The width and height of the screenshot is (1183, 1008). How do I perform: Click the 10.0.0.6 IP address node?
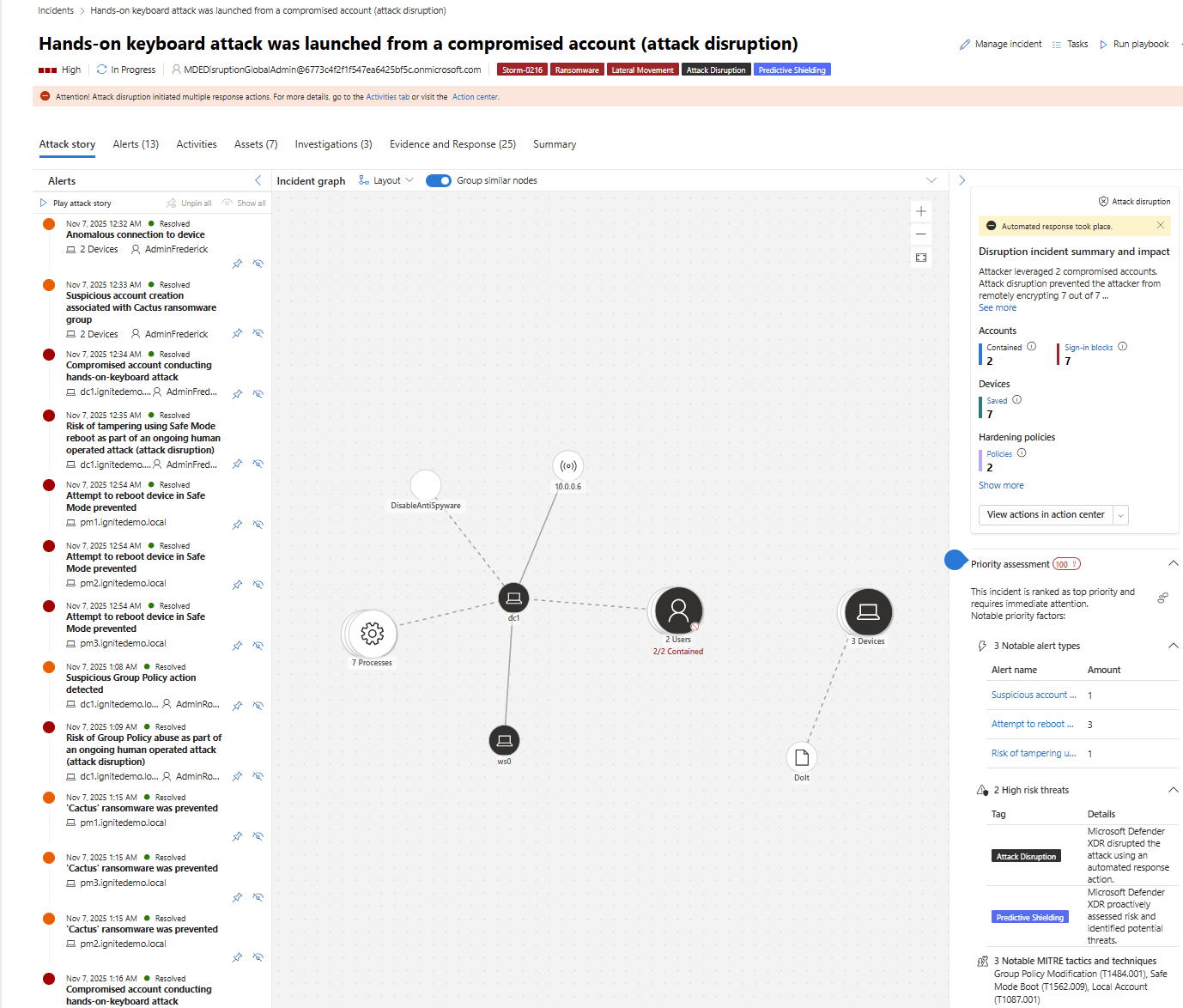coord(568,466)
